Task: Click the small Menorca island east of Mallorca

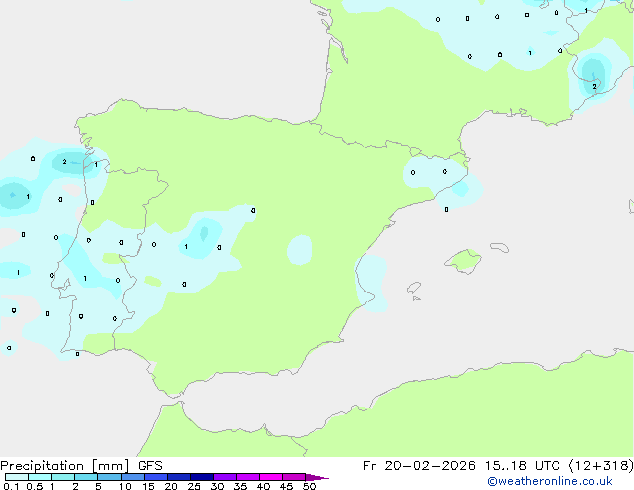Action: coord(496,246)
